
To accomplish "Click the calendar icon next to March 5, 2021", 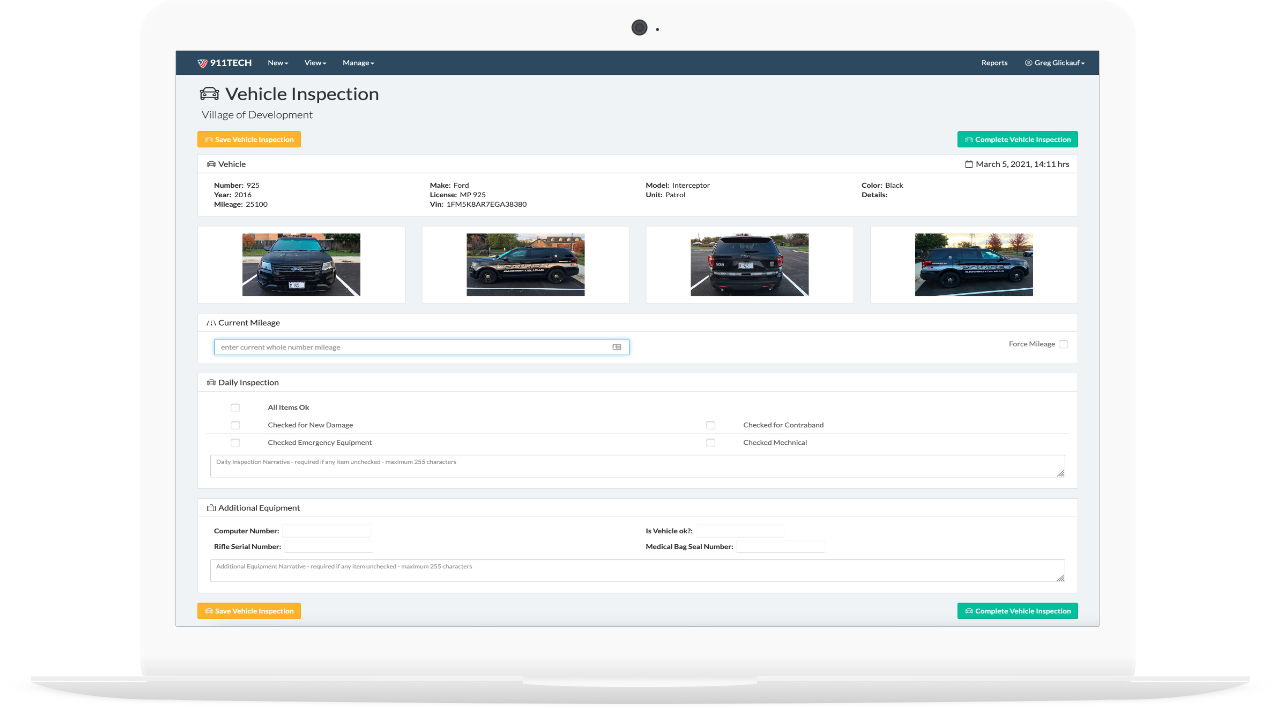I will tap(968, 164).
